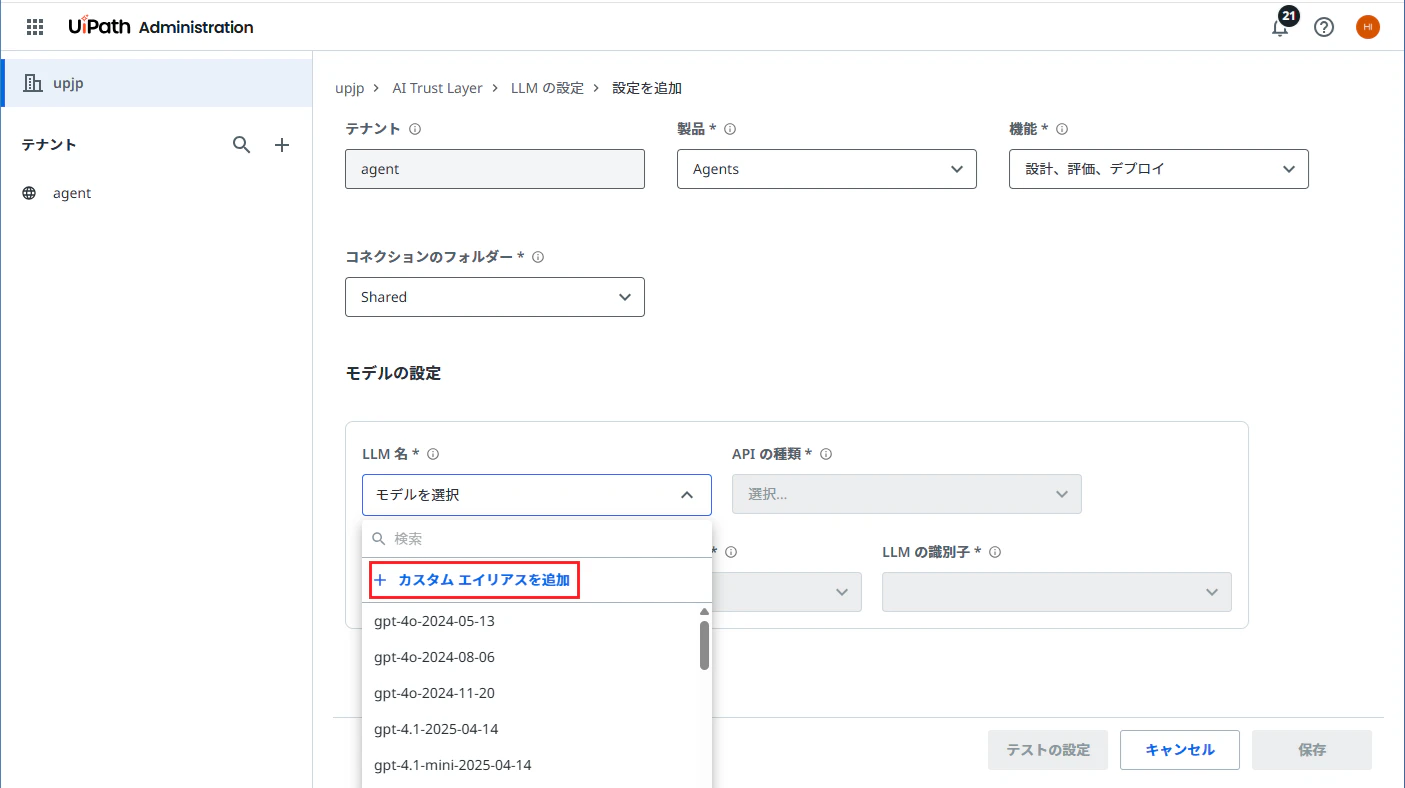Add a new tenant with the plus icon
The height and width of the screenshot is (788, 1405).
(x=282, y=145)
